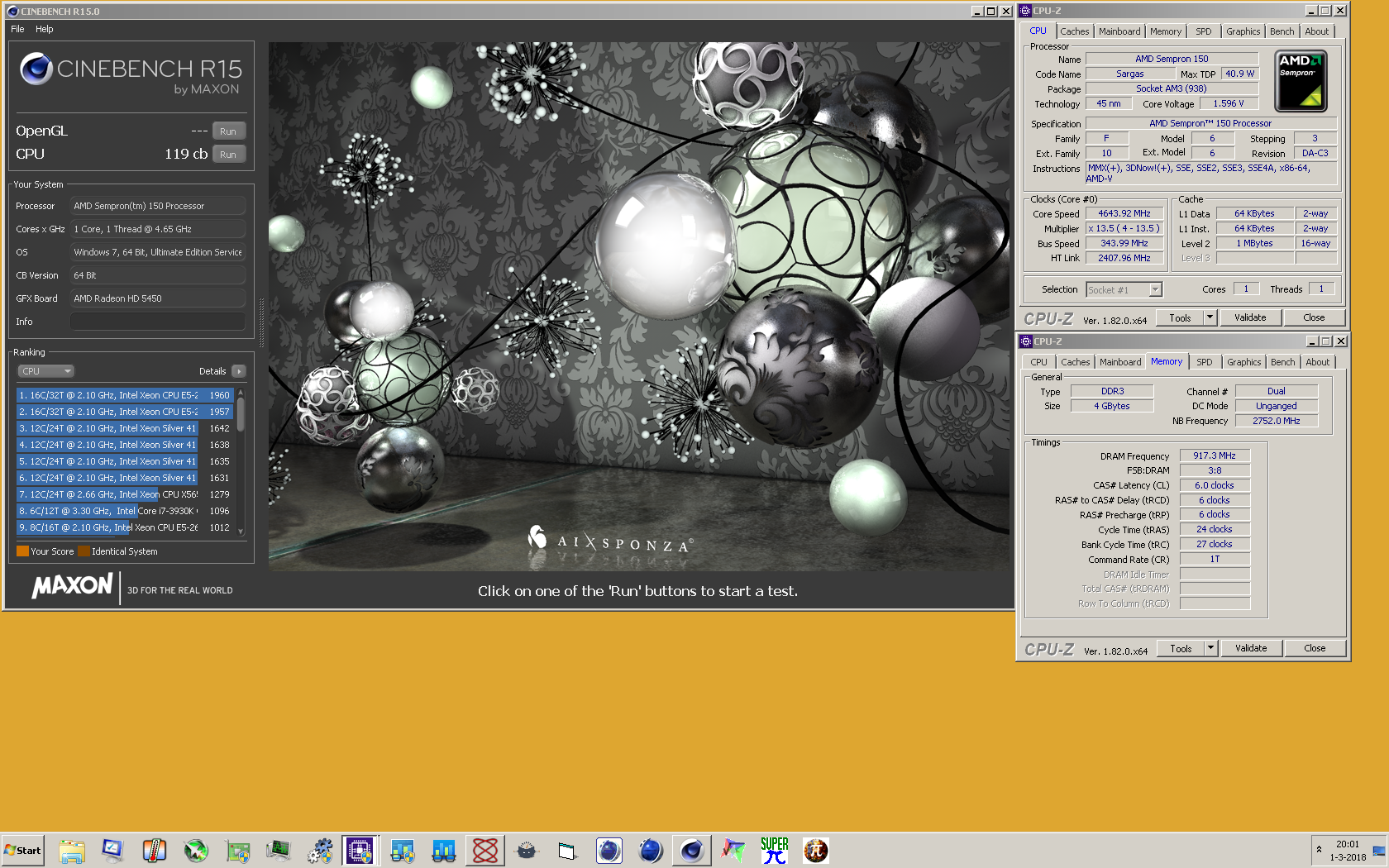Viewport: 1389px width, 868px height.
Task: Click the brown Identical System legend swatch
Action: (84, 551)
